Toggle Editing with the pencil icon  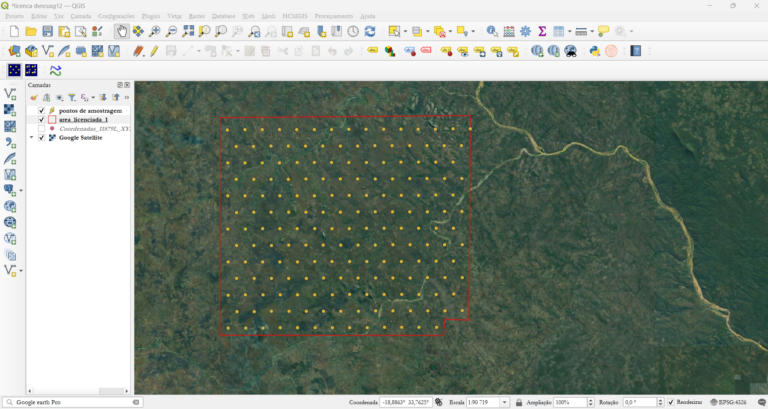click(154, 51)
